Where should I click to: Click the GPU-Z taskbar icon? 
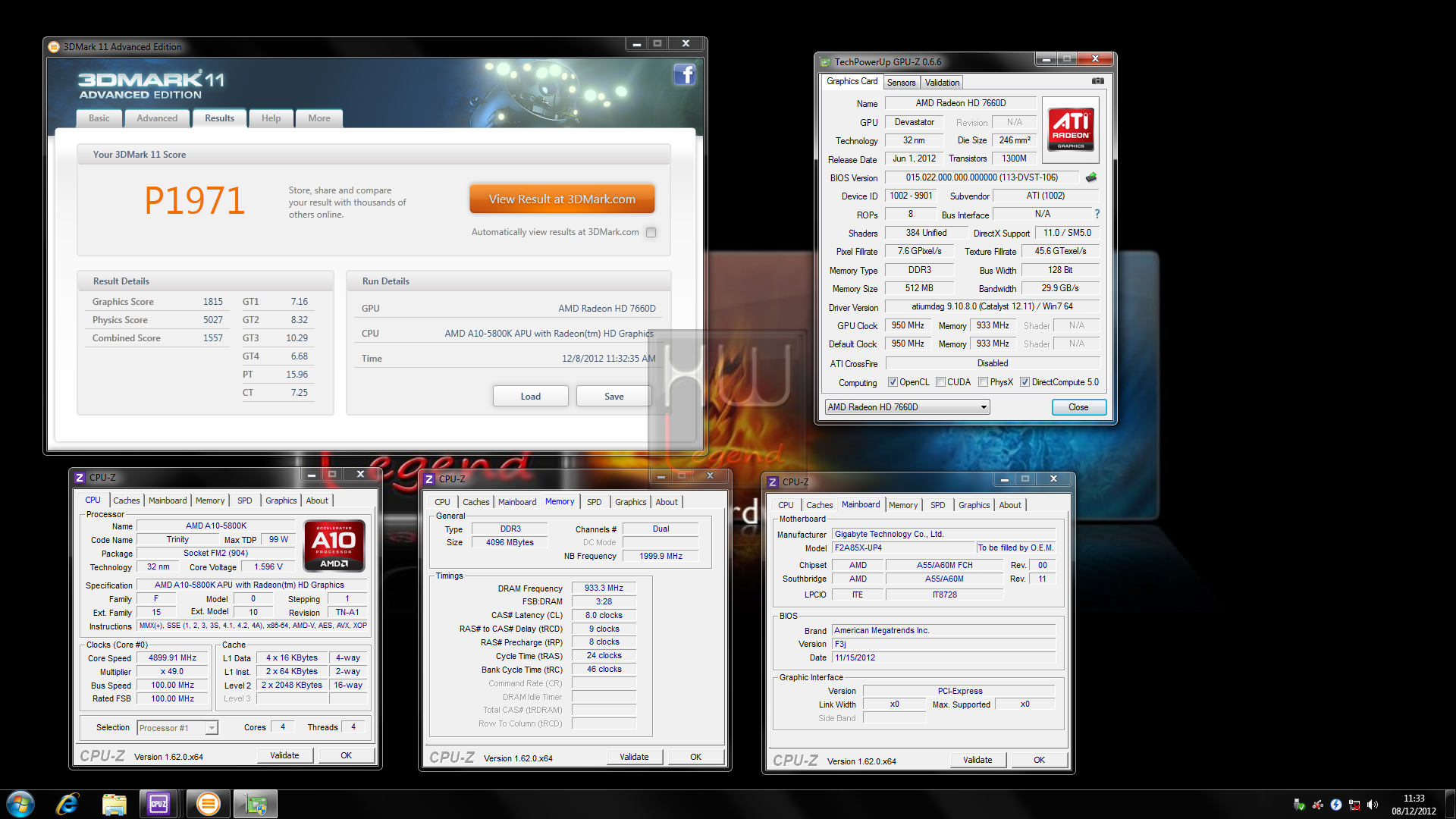point(256,804)
